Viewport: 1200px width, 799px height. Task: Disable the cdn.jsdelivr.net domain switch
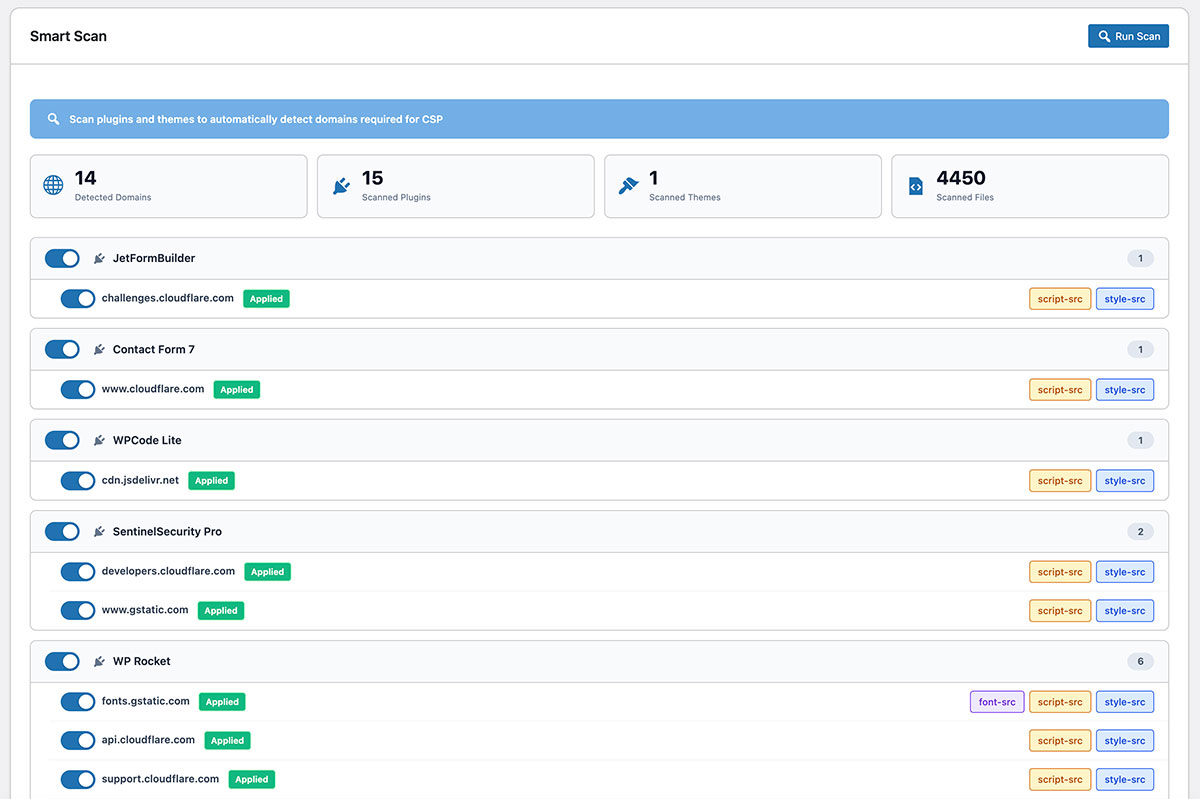point(78,480)
